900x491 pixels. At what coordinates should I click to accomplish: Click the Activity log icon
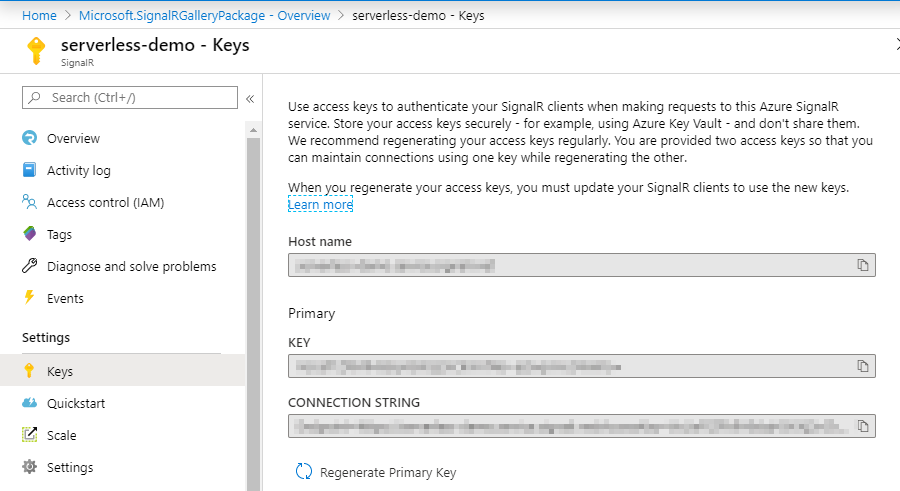coord(29,170)
